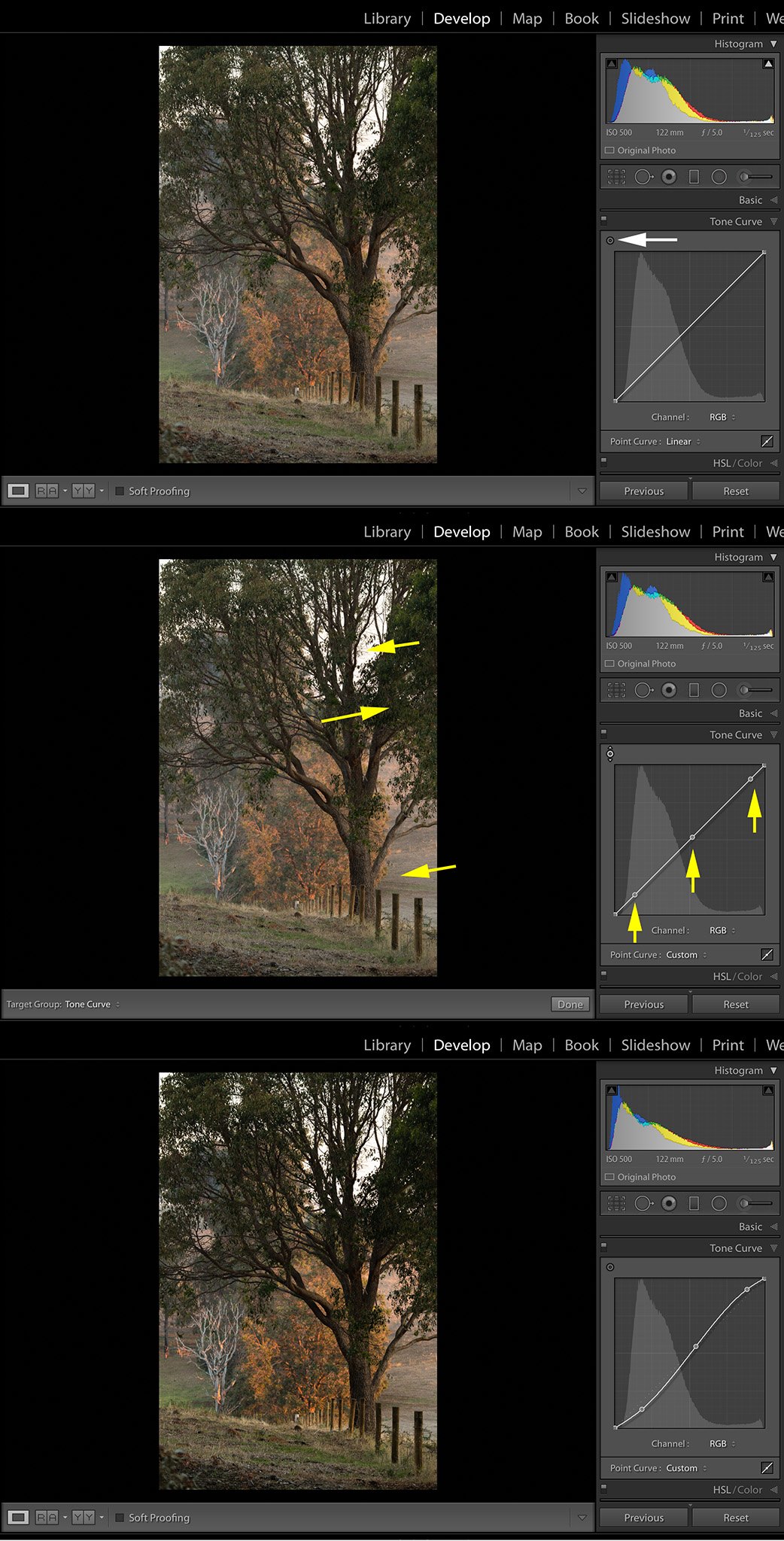
Task: Open the Slideshow module in middle screenshot
Action: (x=655, y=532)
